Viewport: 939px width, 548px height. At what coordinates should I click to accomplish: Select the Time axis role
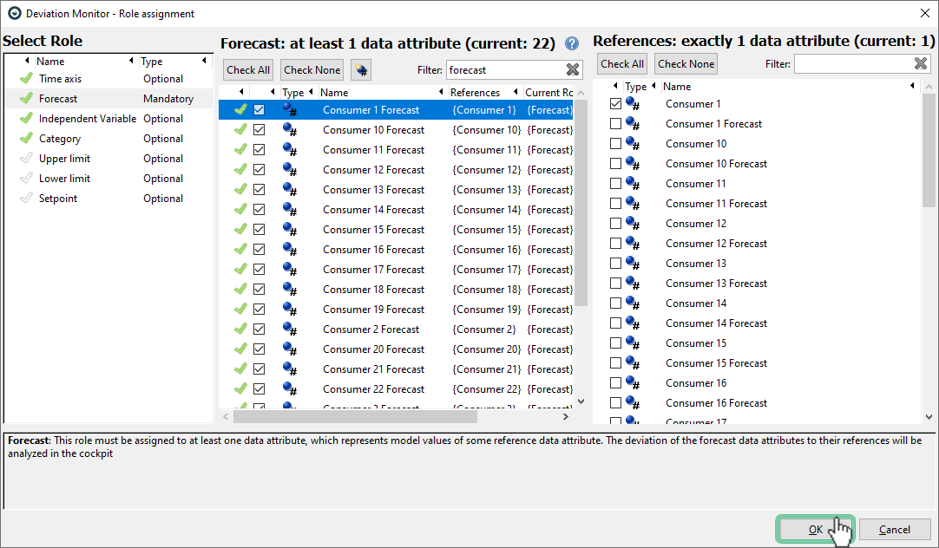point(109,78)
